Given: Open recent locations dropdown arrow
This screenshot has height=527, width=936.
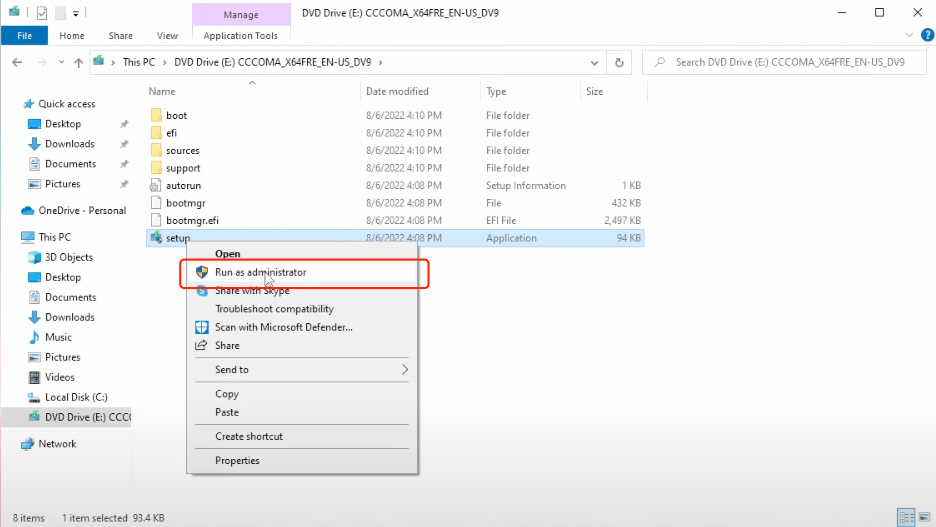Looking at the screenshot, I should [x=61, y=62].
